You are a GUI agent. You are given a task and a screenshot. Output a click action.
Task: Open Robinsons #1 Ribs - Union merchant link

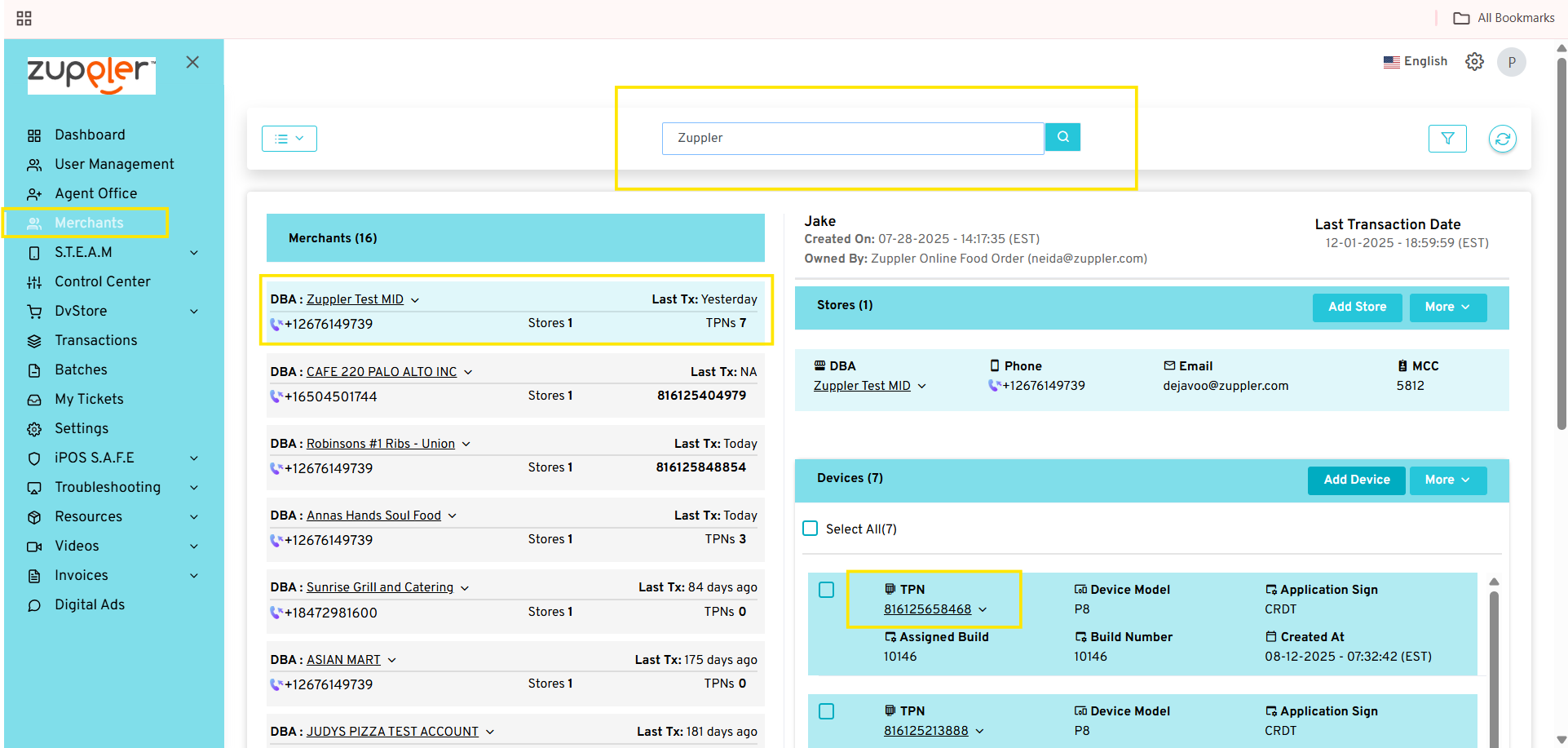click(x=380, y=444)
